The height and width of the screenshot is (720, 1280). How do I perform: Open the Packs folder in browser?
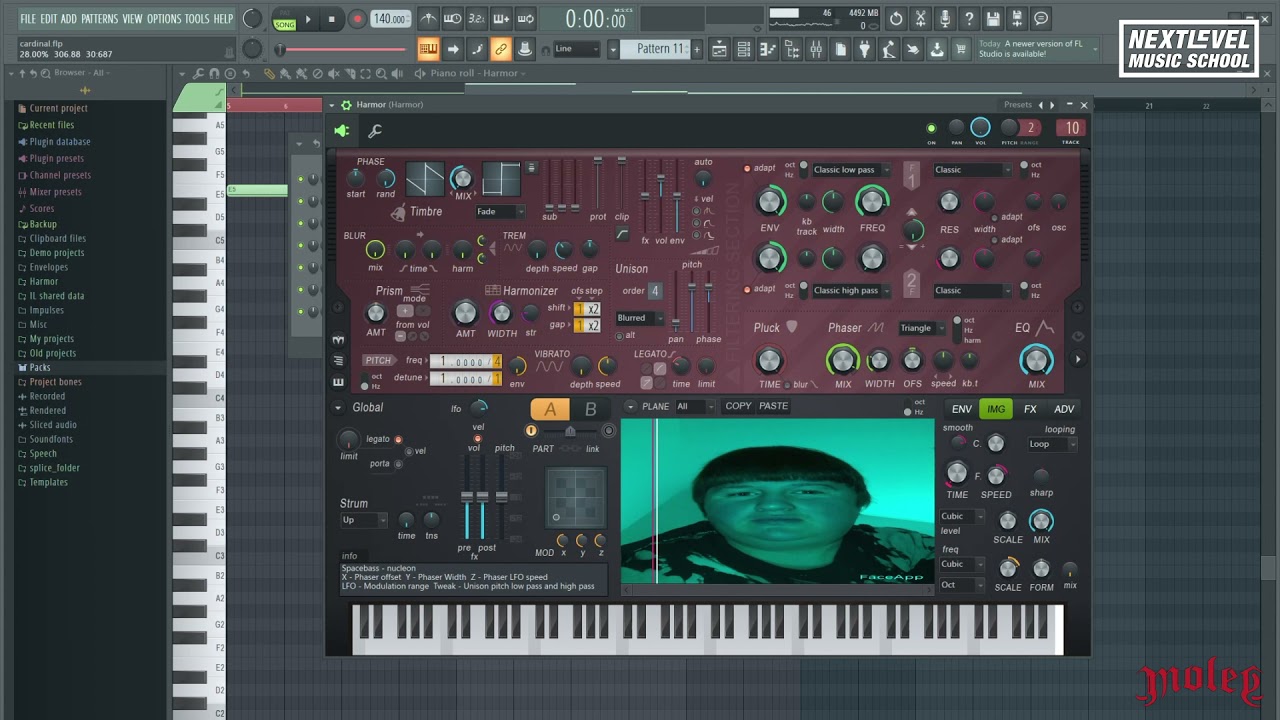click(40, 367)
